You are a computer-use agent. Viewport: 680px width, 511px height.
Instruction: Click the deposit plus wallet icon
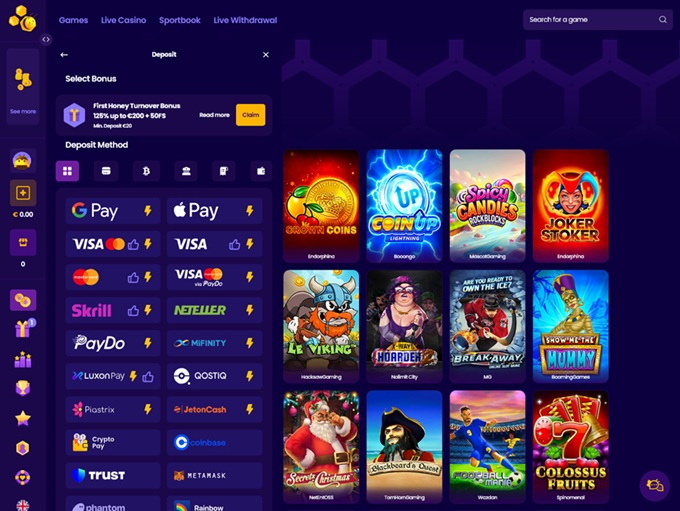[x=23, y=193]
